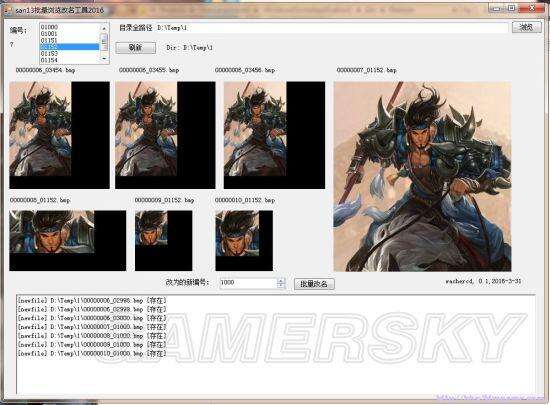Click the 00000006_03456.bmp portrait thumbnail
Viewport: 550px width, 405px height.
pos(274,135)
